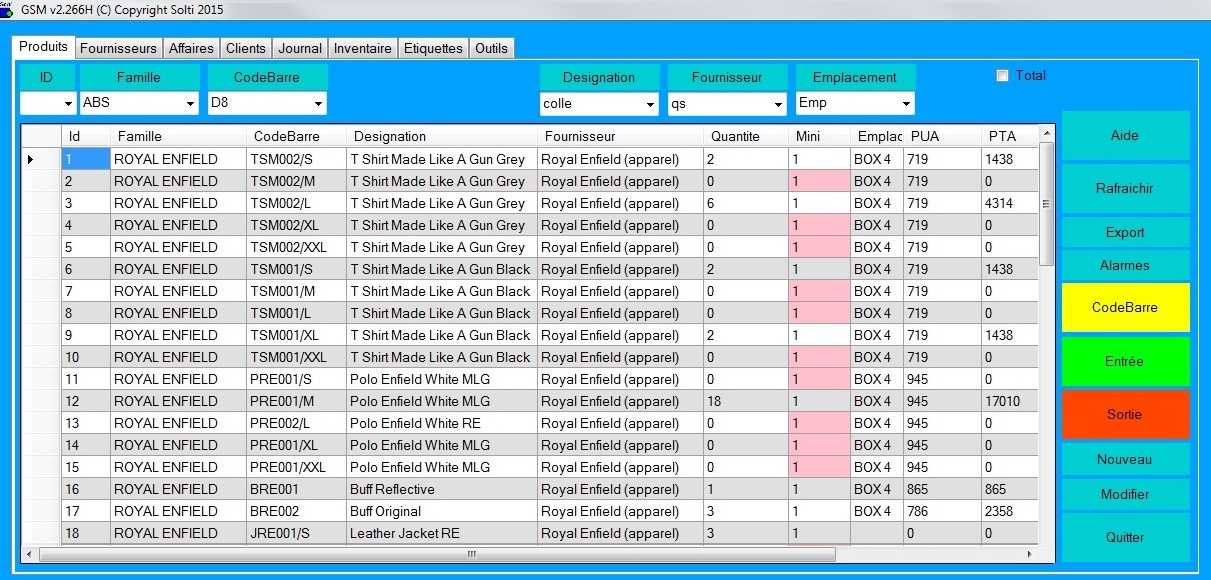
Task: Switch to the Fournisseurs tab
Action: click(x=119, y=47)
